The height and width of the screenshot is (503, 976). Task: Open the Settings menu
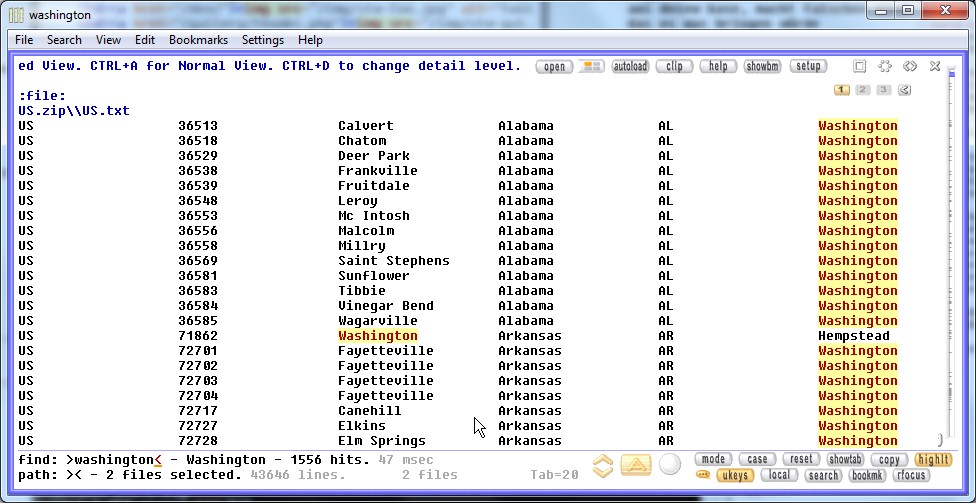(263, 40)
